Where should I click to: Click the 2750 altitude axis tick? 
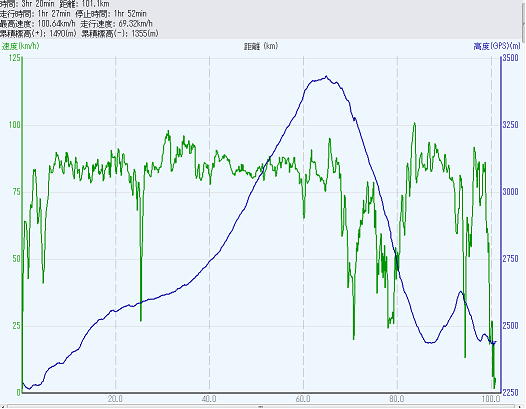pos(510,259)
